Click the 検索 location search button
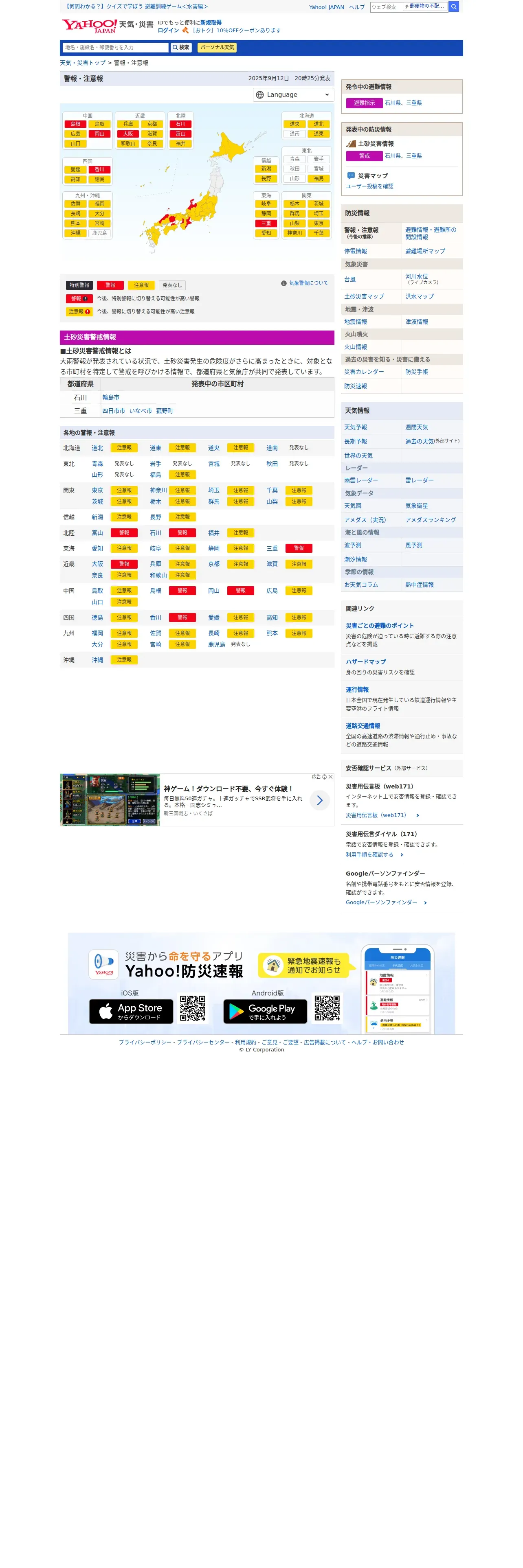 pos(181,48)
